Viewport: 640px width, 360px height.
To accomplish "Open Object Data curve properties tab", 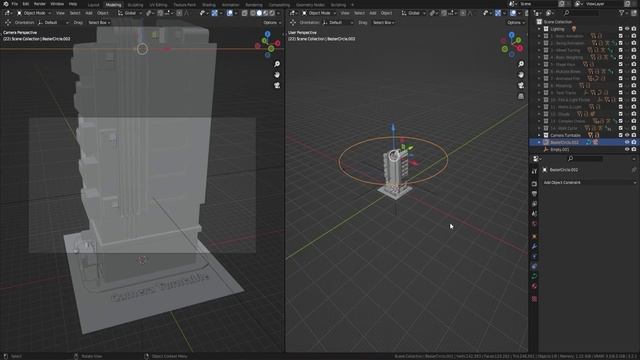I will (x=534, y=276).
